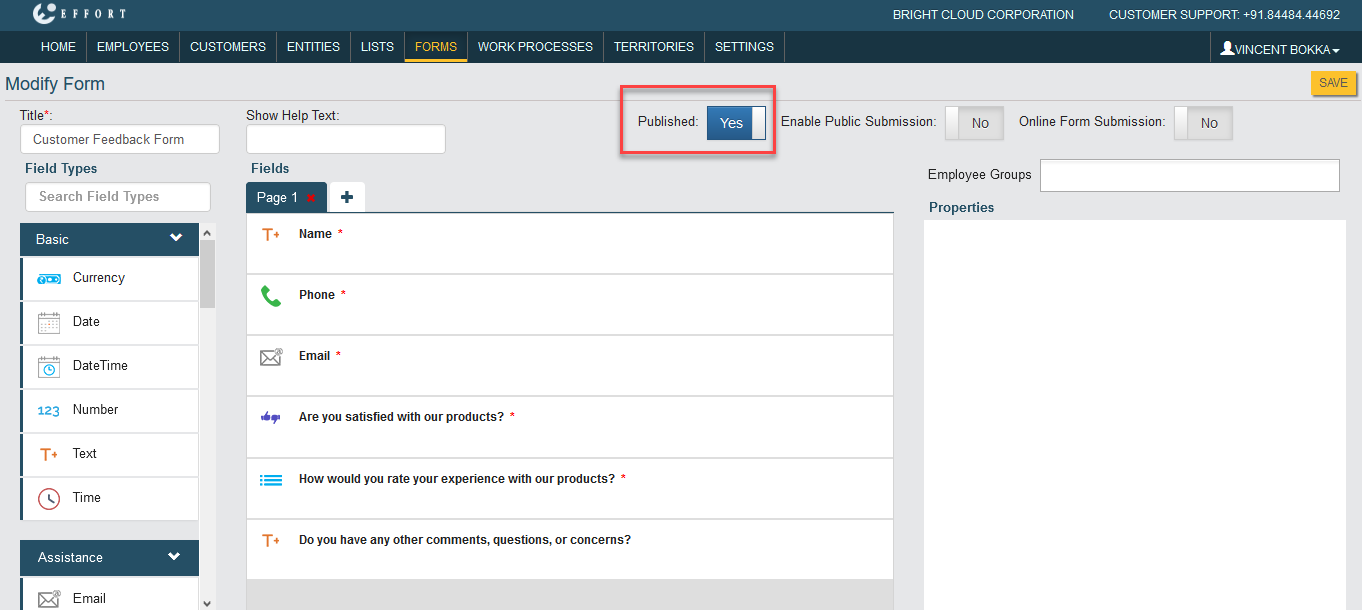This screenshot has width=1362, height=610.
Task: Select the Date calendar icon
Action: click(49, 323)
